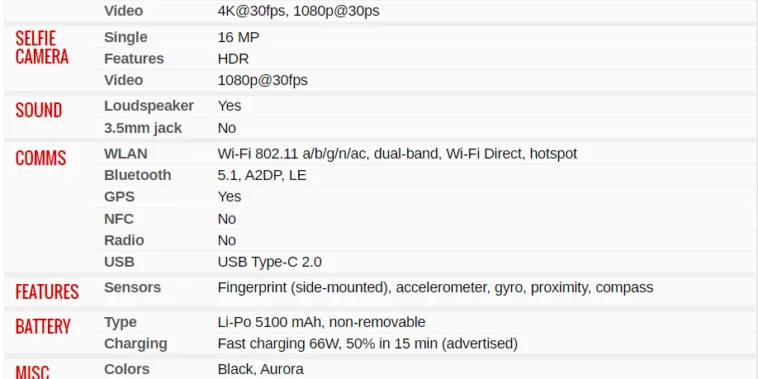Click the Colors label under MISC

click(x=127, y=369)
